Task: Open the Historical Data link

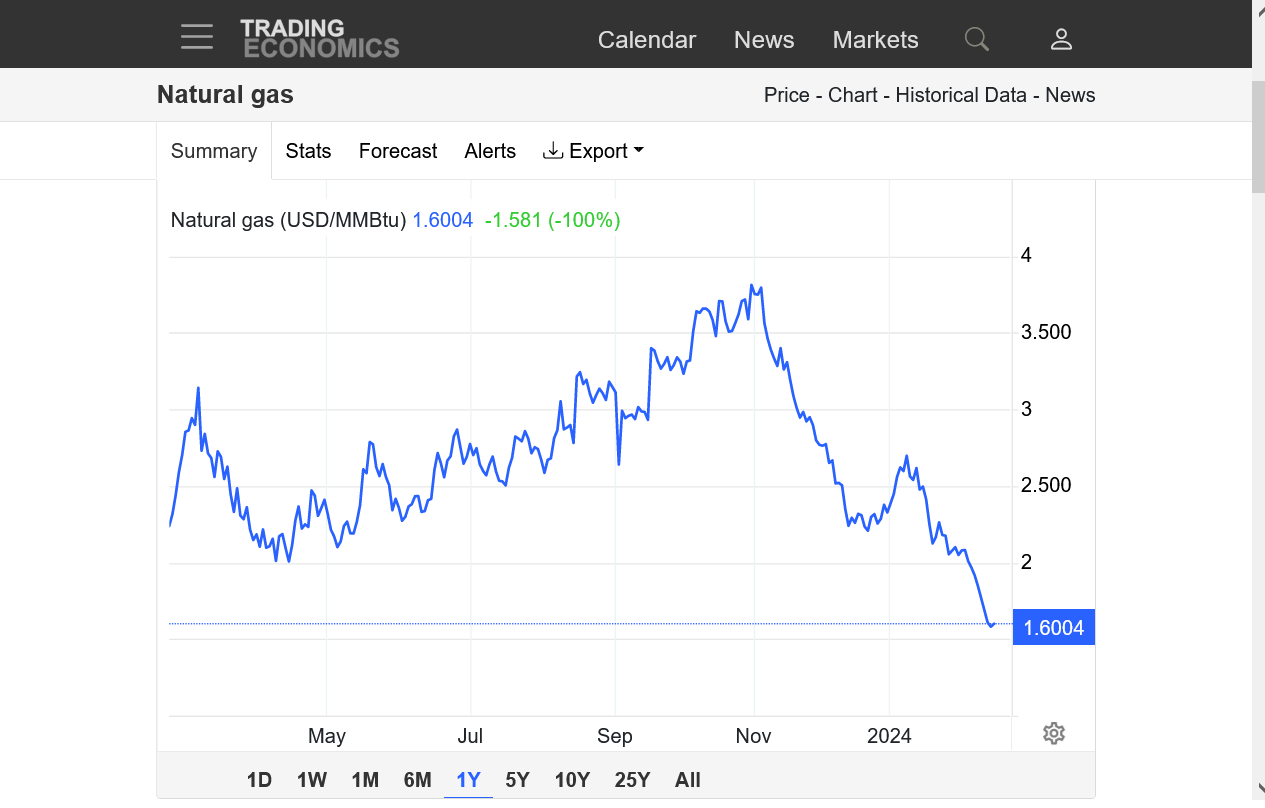Action: pyautogui.click(x=961, y=95)
